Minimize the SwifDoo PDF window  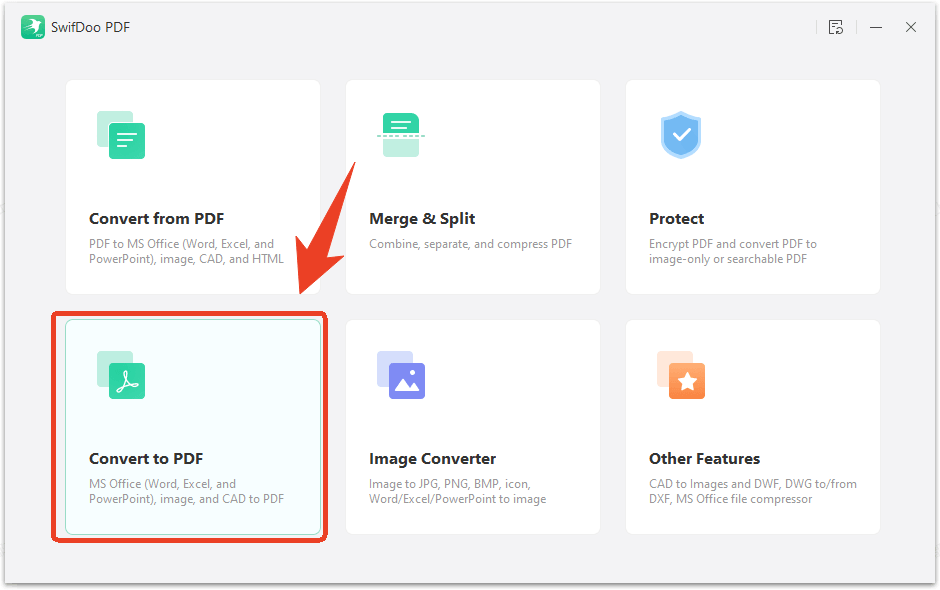tap(876, 27)
